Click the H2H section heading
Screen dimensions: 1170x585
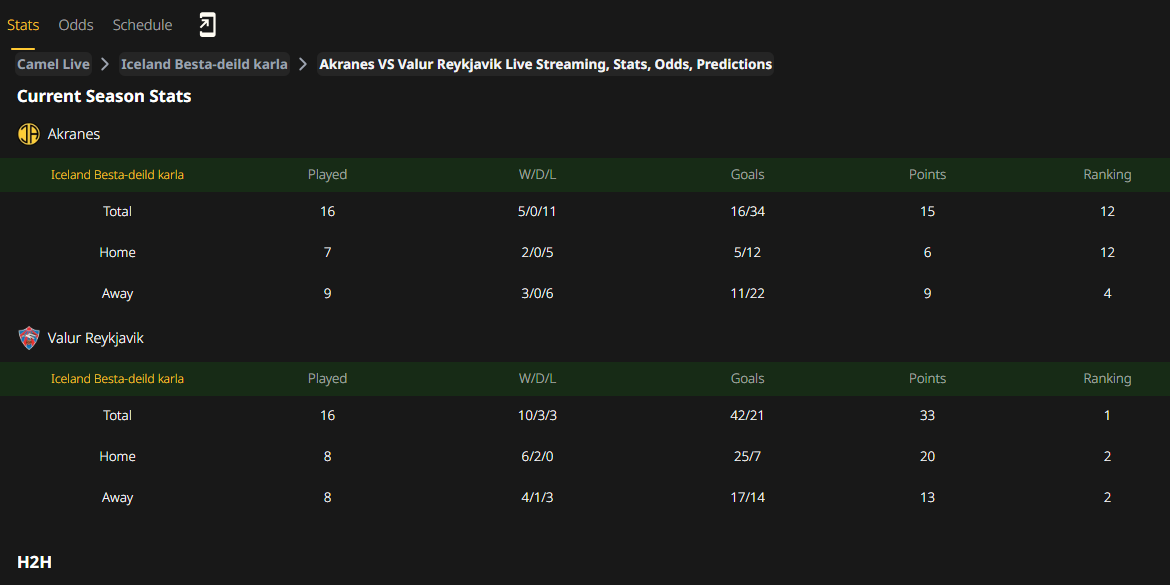[x=34, y=562]
